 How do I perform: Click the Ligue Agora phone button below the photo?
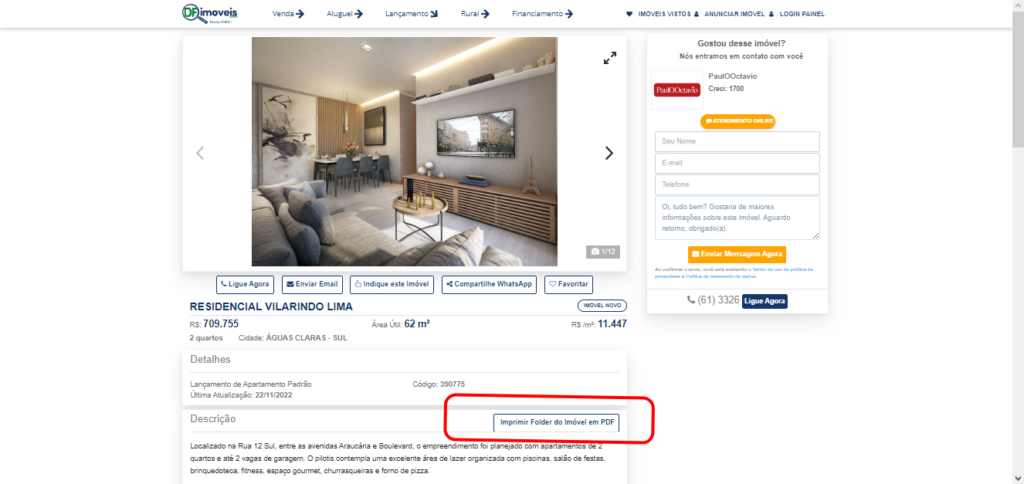click(x=245, y=285)
